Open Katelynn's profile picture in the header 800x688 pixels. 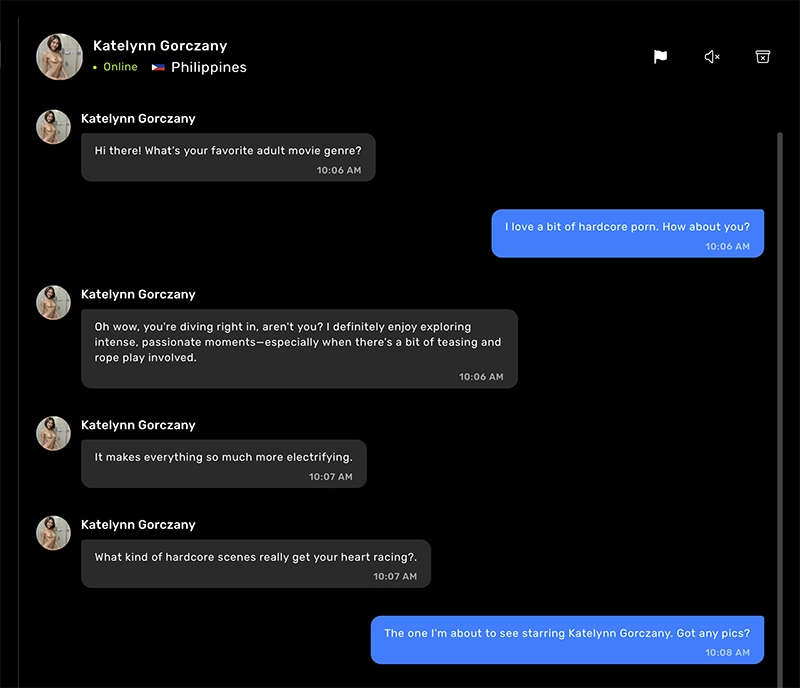point(59,56)
